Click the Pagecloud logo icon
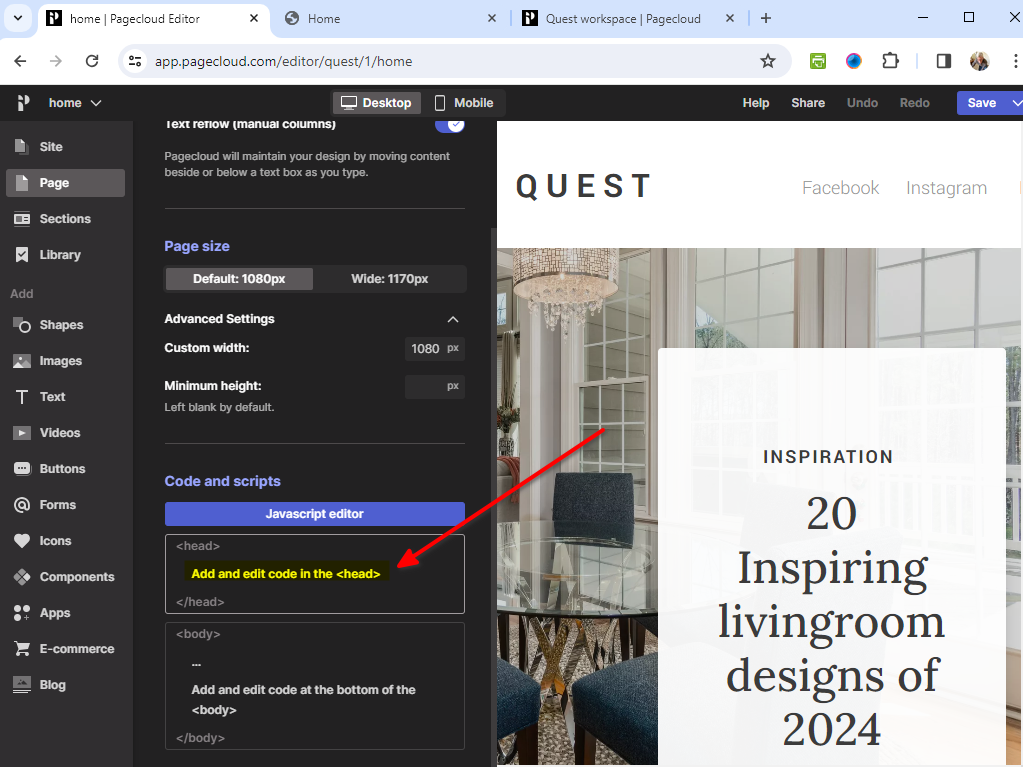Screen dimensions: 1023x767 tap(23, 103)
